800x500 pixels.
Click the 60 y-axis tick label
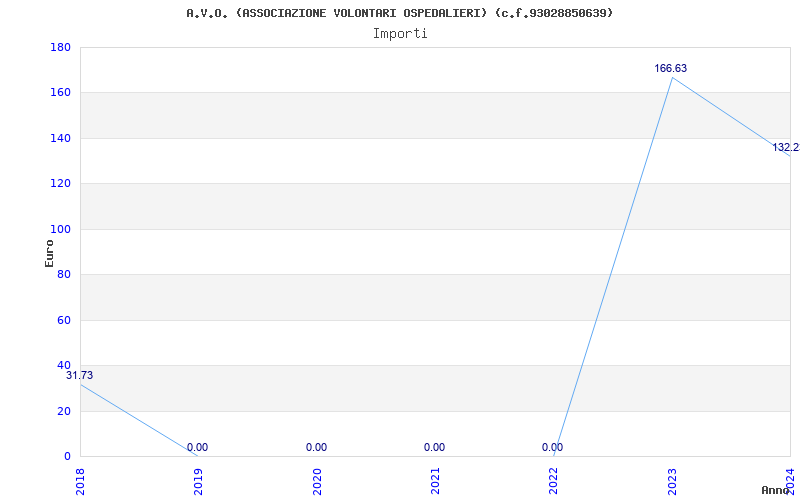[64, 320]
